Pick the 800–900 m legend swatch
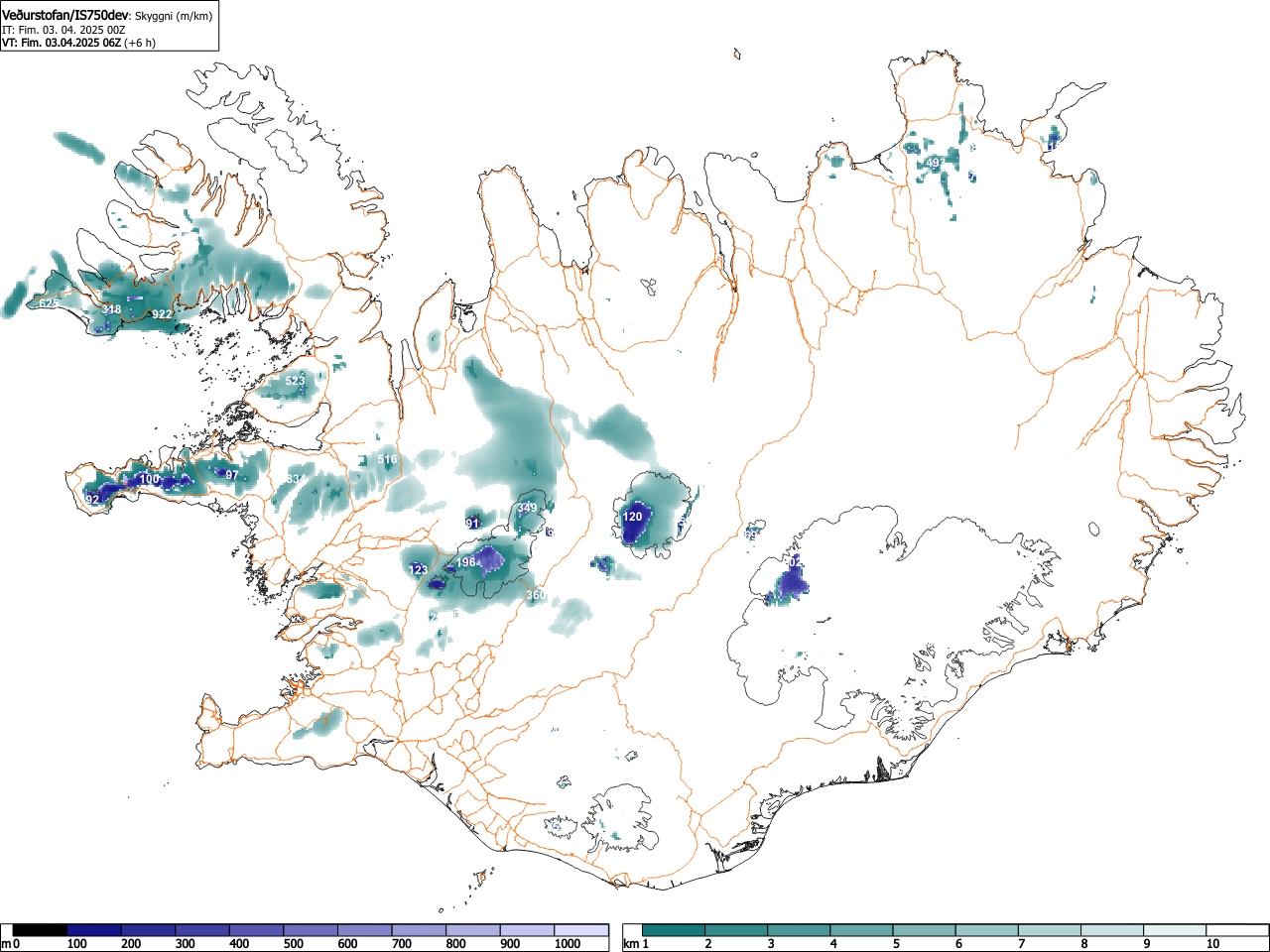The width and height of the screenshot is (1270, 952). [473, 930]
